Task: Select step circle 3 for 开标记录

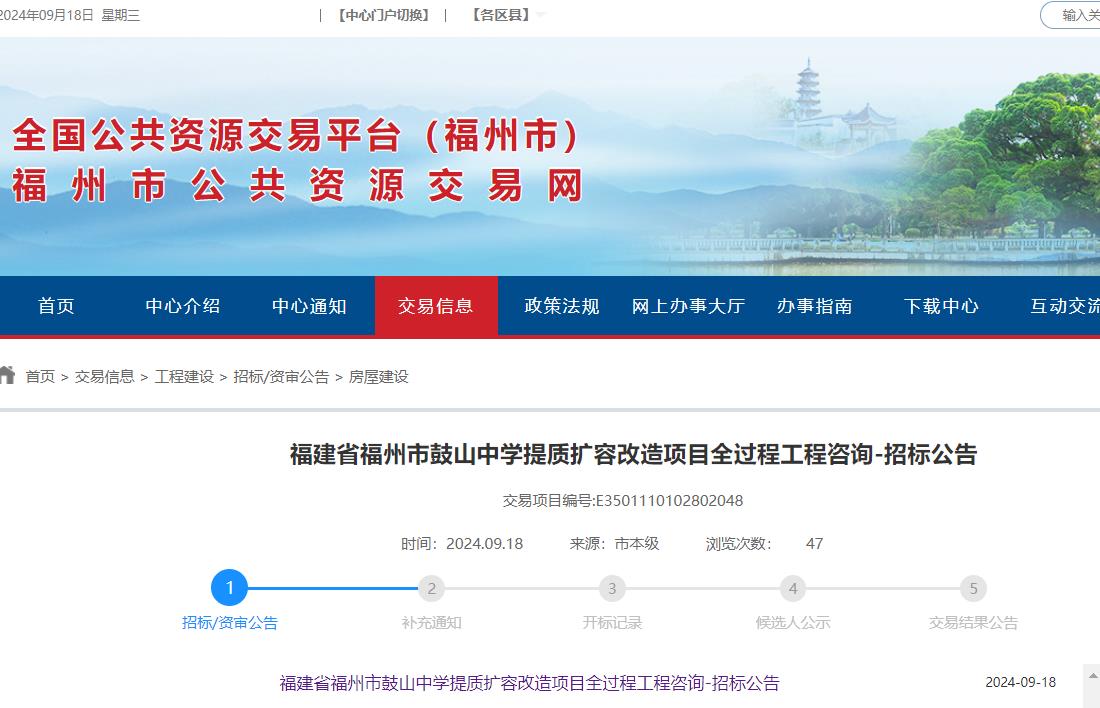Action: click(611, 589)
